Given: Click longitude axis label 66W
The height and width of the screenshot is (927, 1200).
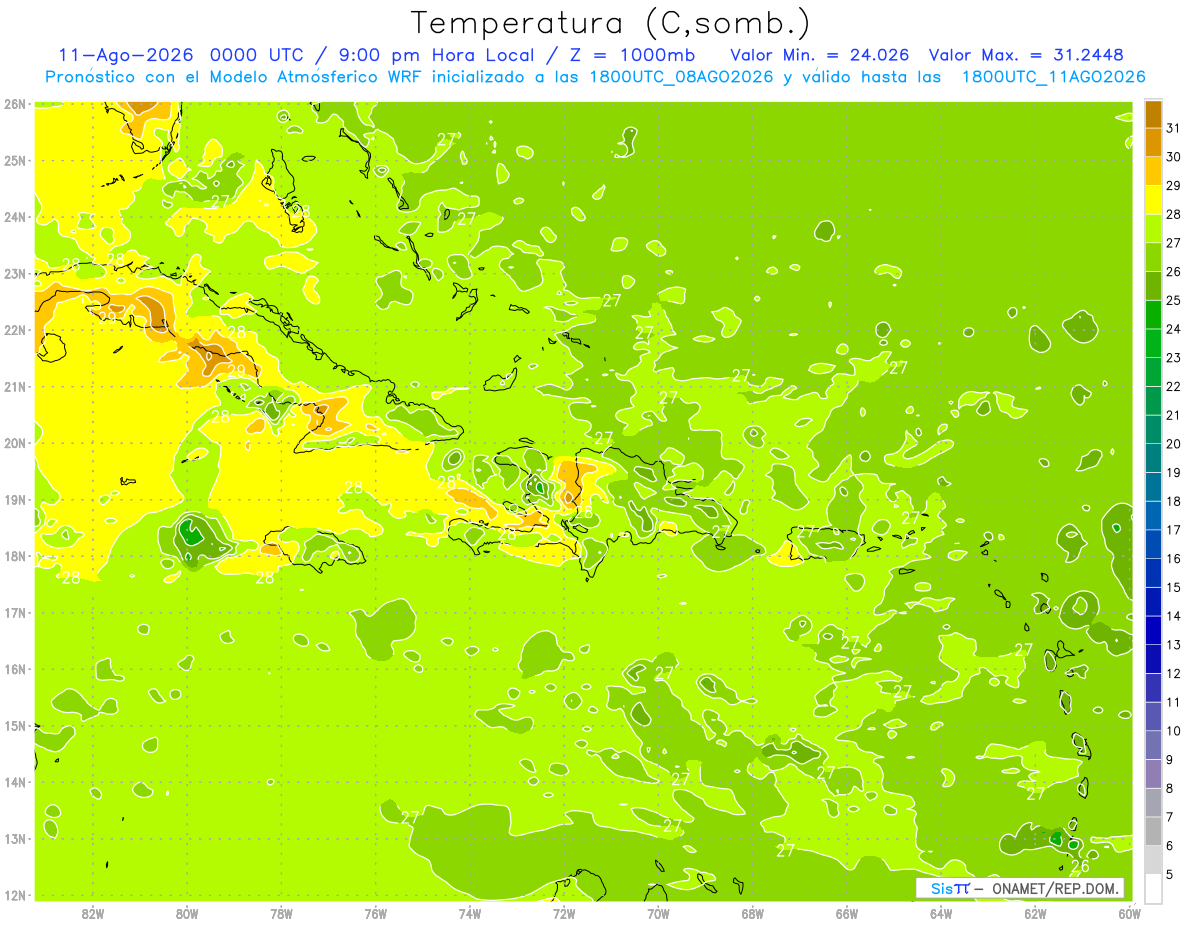Looking at the screenshot, I should click(x=847, y=913).
